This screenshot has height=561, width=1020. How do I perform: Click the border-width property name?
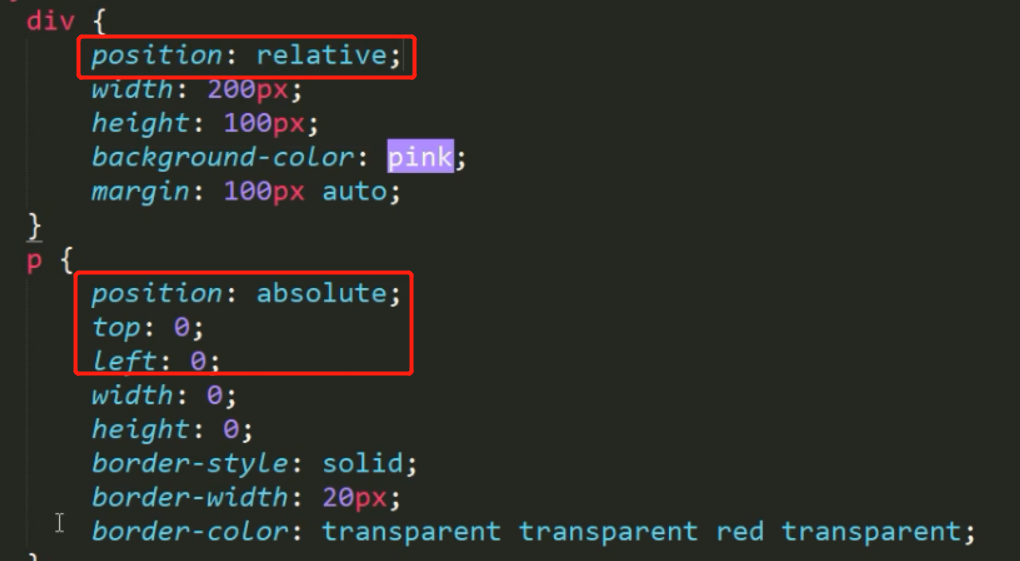tap(190, 497)
